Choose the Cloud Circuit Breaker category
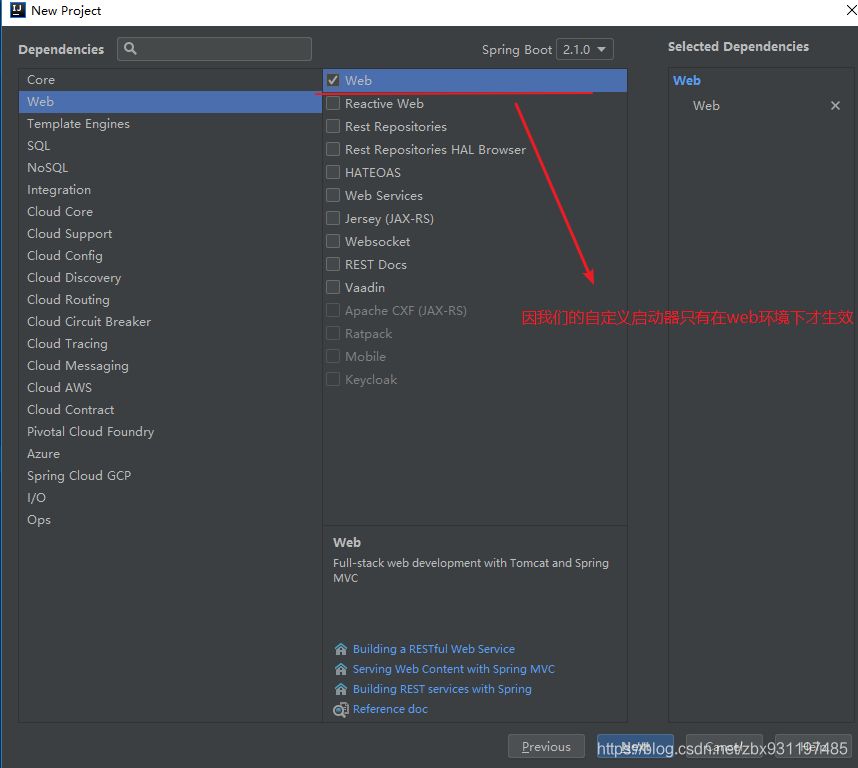This screenshot has width=858, height=768. coord(170,322)
